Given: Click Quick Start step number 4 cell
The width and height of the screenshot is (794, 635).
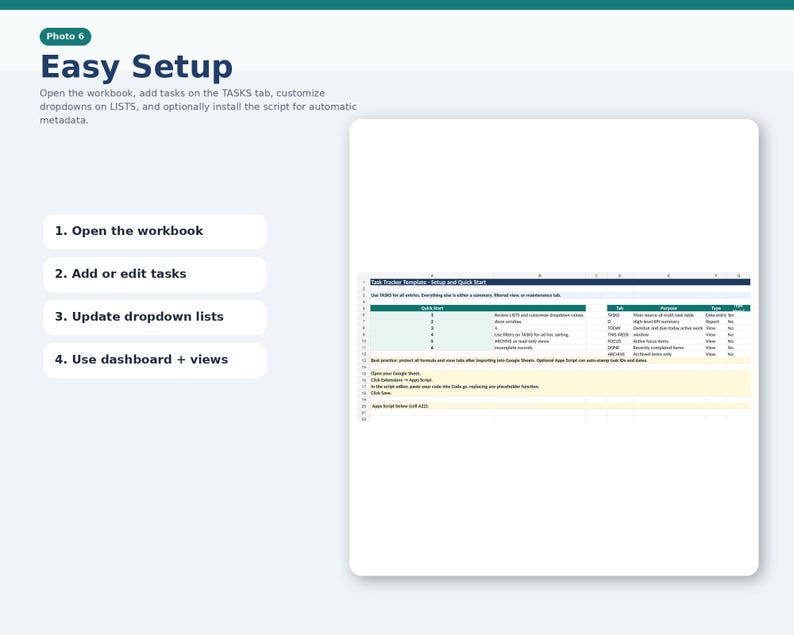Looking at the screenshot, I should 432,335.
